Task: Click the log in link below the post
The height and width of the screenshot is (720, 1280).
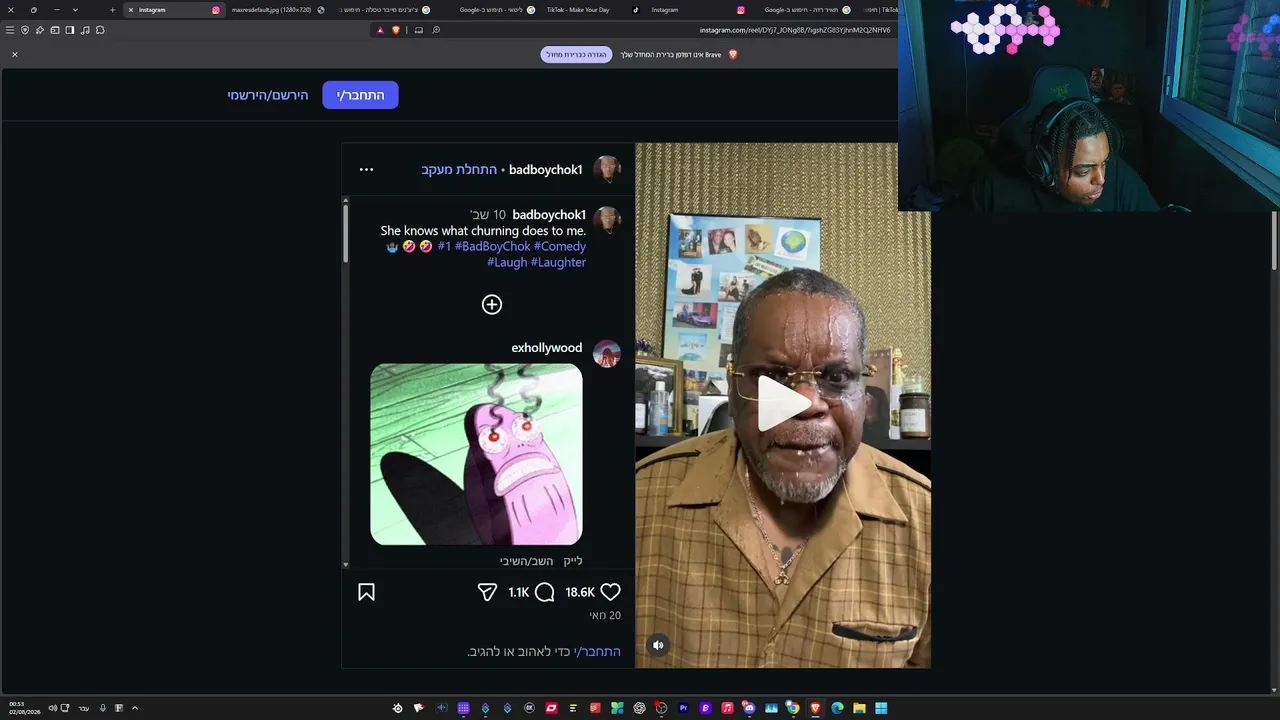Action: [x=597, y=651]
